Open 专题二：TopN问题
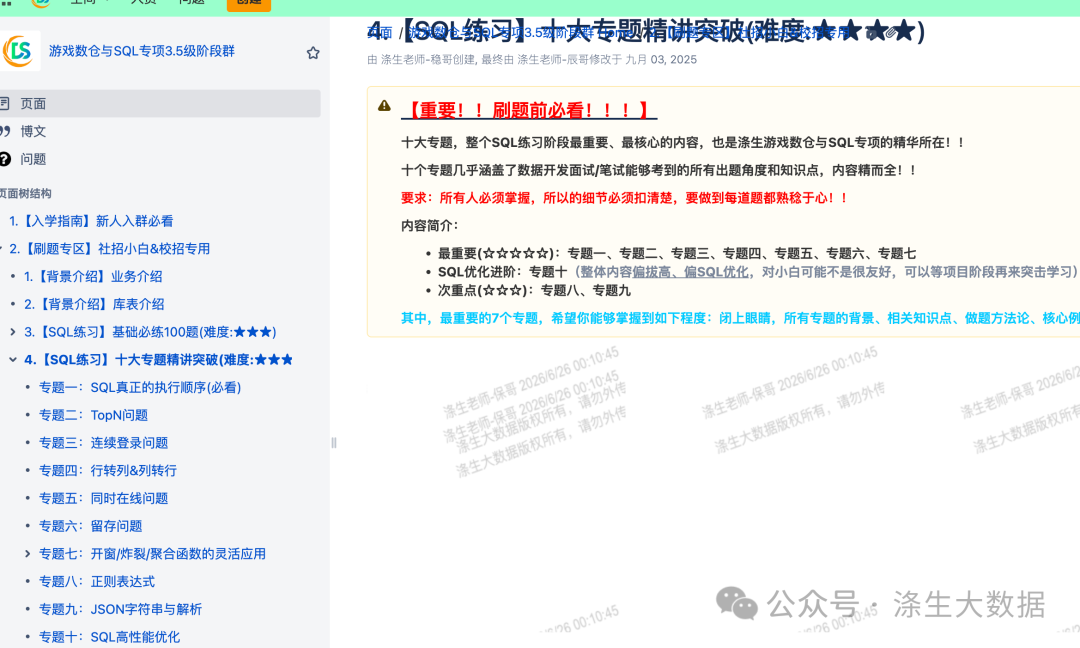 click(93, 415)
